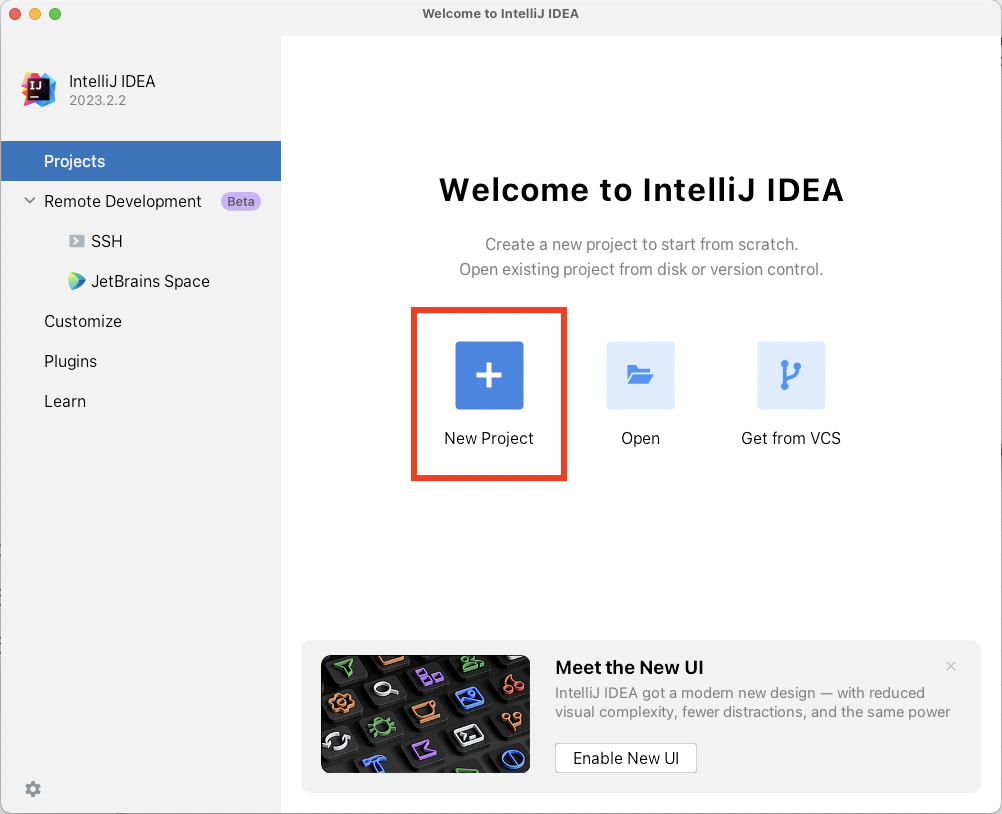Collapse the Remote Development section
The height and width of the screenshot is (814, 1002).
(x=29, y=201)
